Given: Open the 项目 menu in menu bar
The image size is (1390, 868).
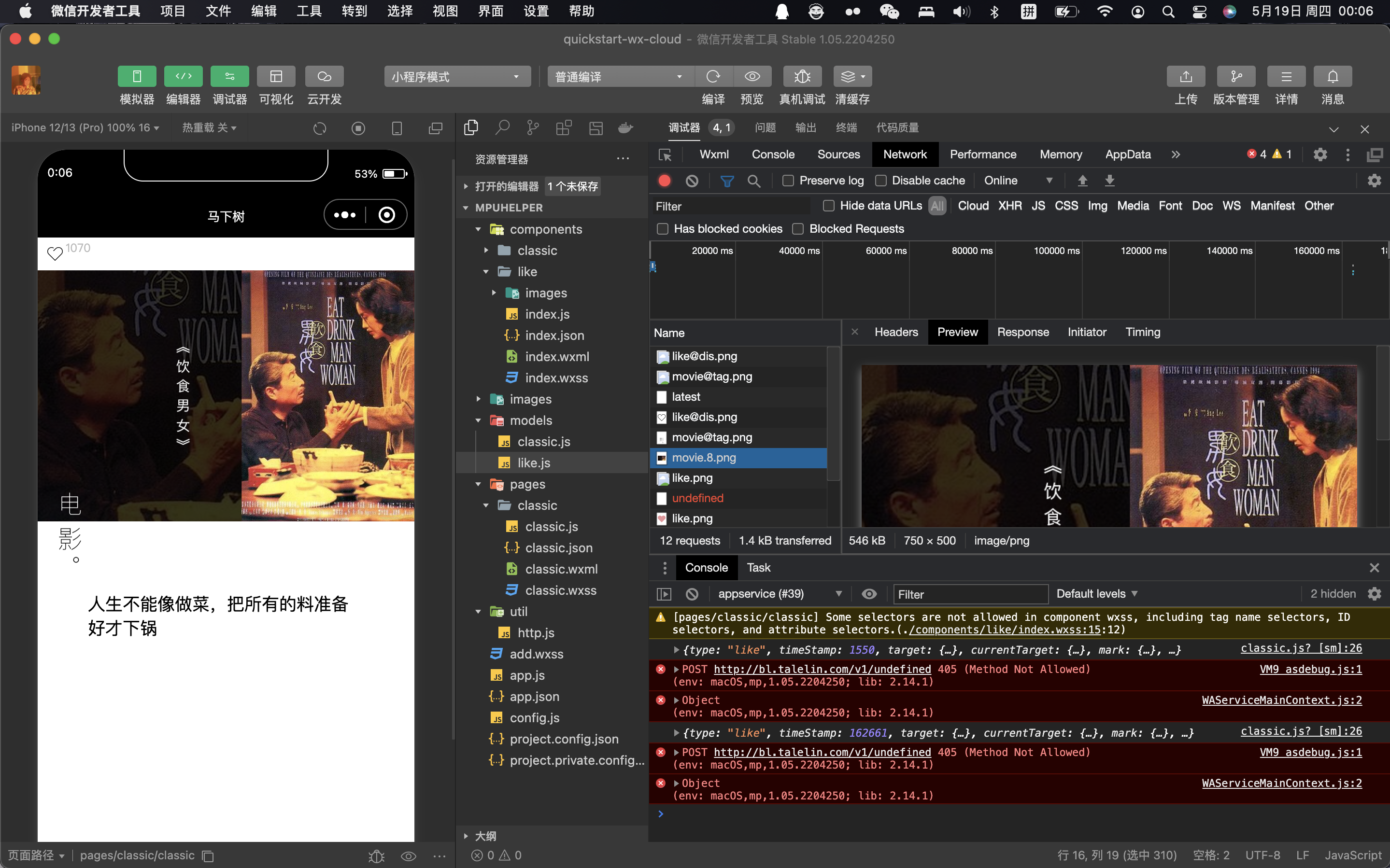Looking at the screenshot, I should (172, 11).
